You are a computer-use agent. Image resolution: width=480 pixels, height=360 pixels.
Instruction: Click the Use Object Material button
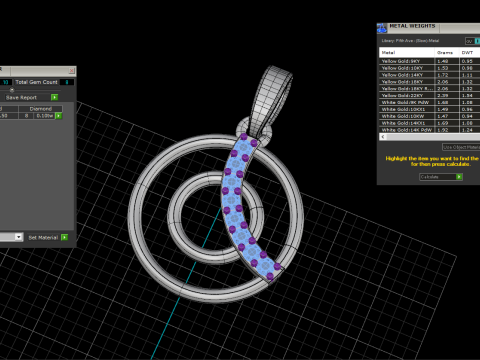coord(461,147)
